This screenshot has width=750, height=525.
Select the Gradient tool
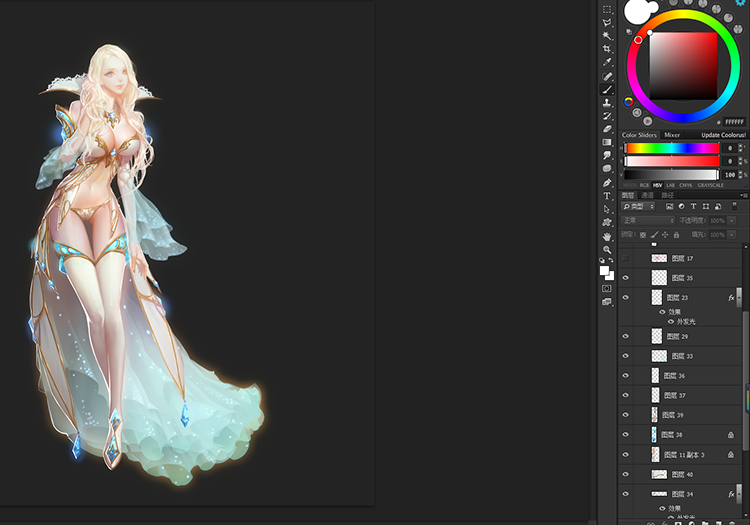click(x=607, y=142)
